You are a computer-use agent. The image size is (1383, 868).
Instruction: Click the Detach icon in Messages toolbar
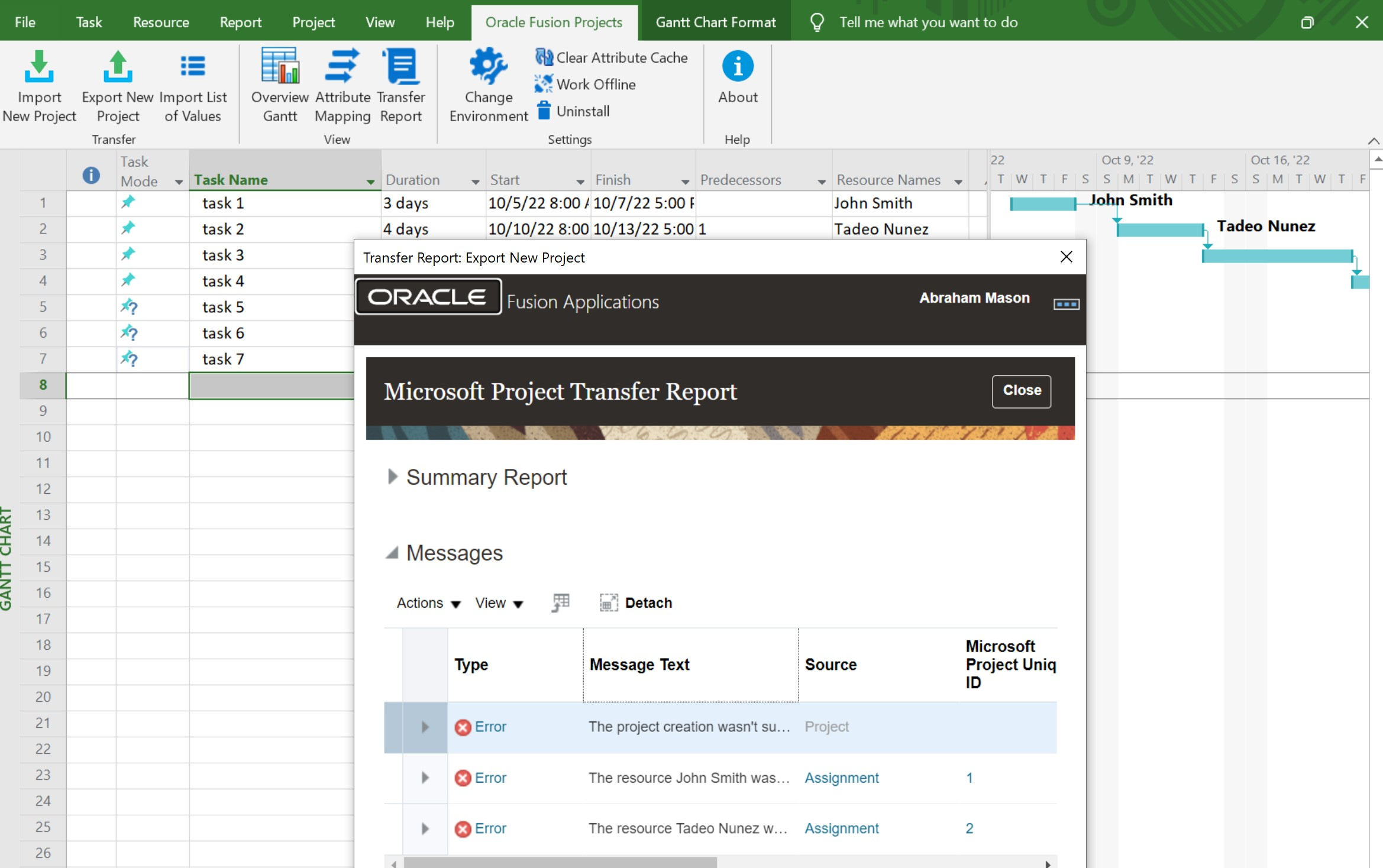pos(609,603)
